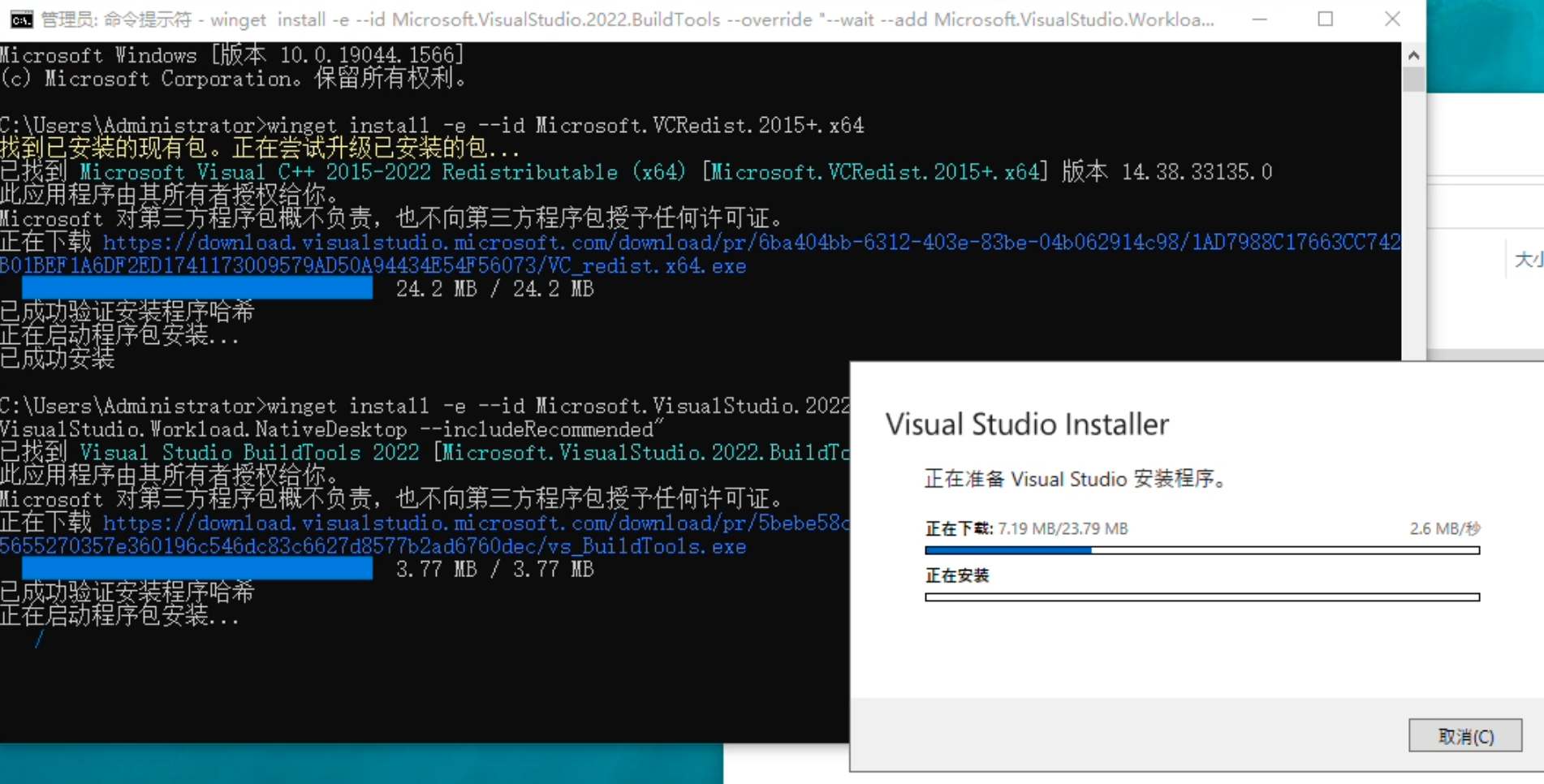1544x784 pixels.
Task: Click the 正在下载 download progress bar
Action: pyautogui.click(x=1202, y=550)
